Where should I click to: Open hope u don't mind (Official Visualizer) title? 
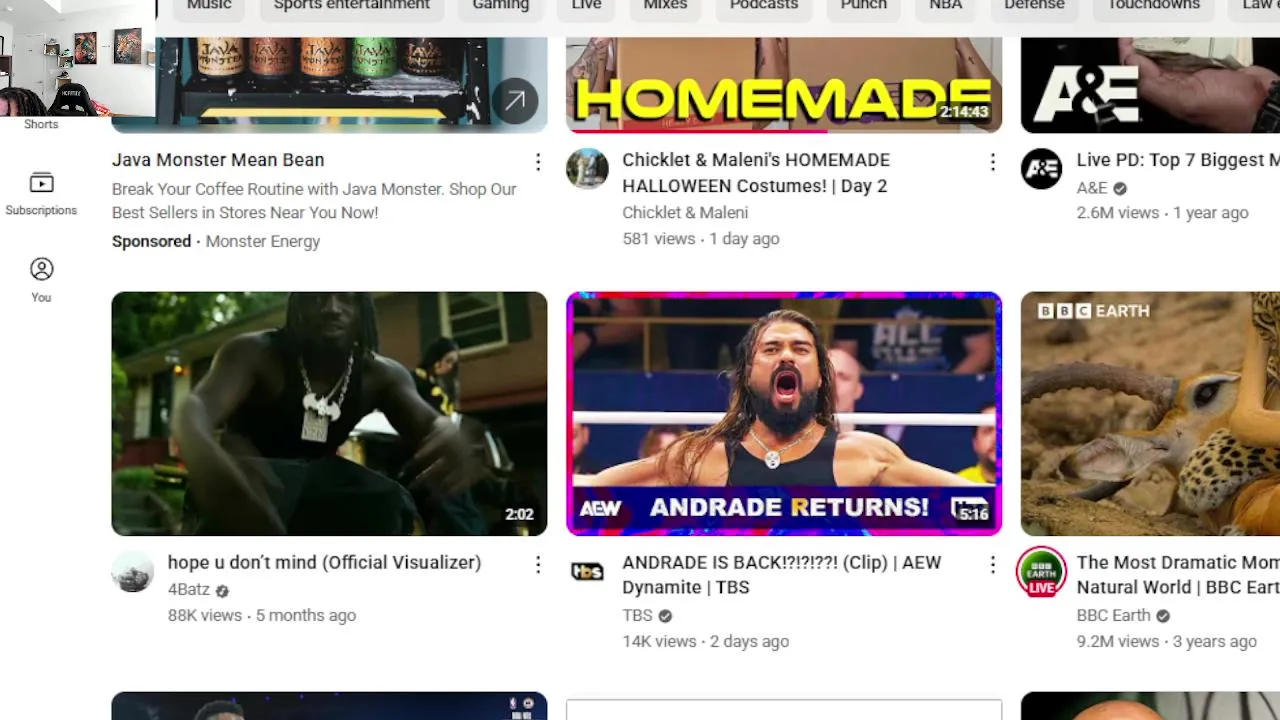(x=324, y=563)
